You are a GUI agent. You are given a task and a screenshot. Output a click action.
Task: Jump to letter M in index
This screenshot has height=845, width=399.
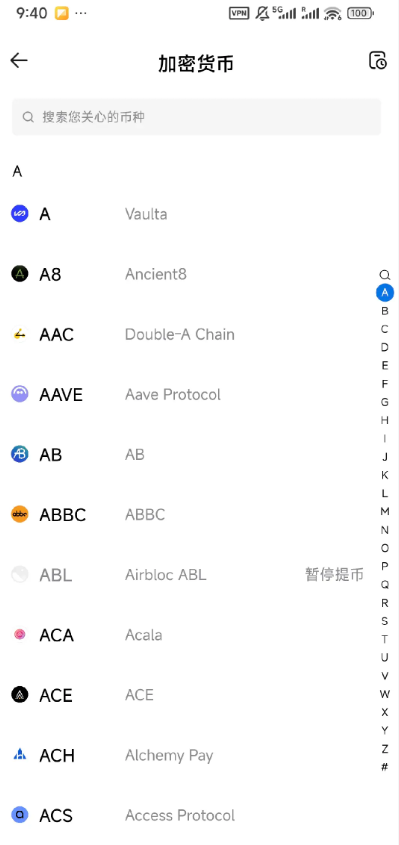point(384,511)
